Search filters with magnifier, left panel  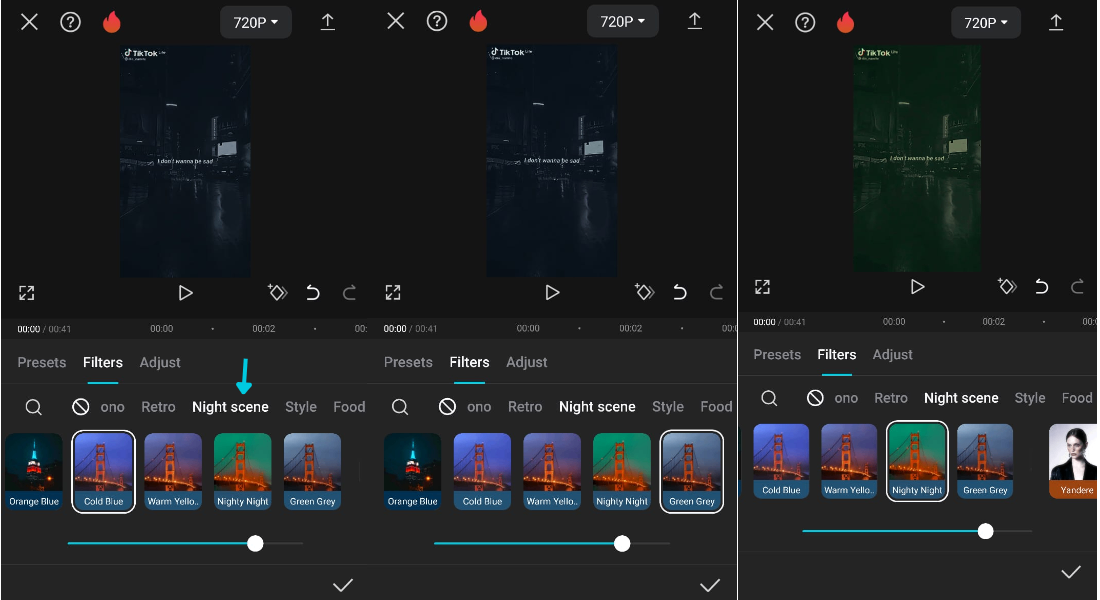point(34,407)
